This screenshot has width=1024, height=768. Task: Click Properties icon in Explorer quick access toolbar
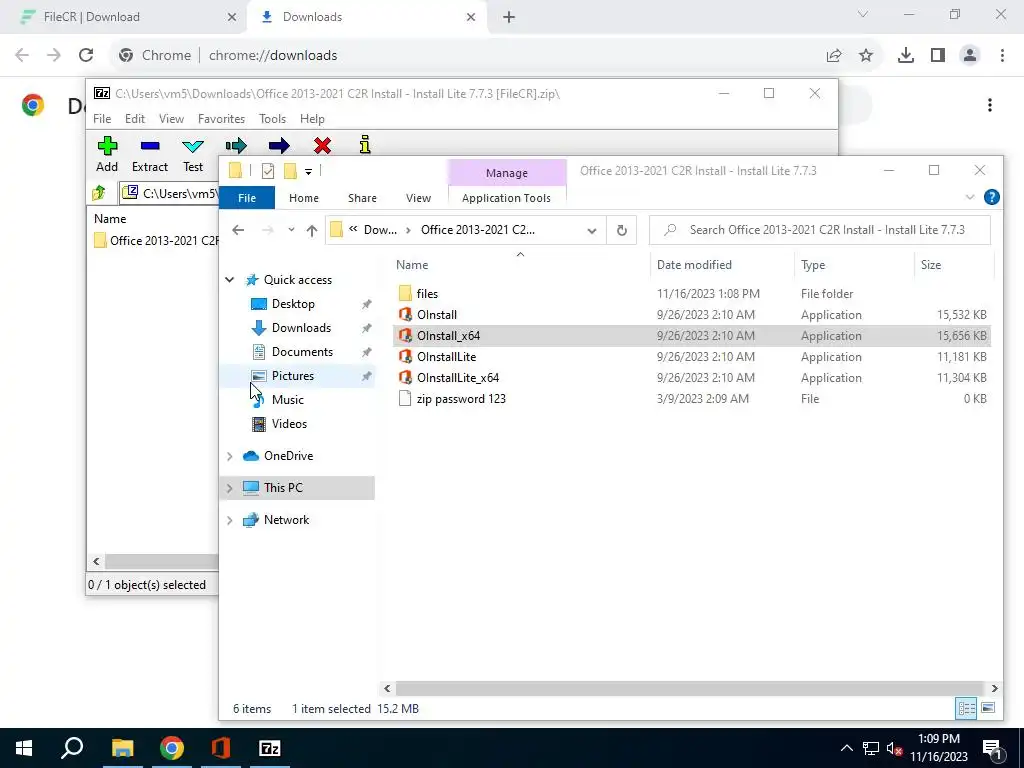click(268, 171)
